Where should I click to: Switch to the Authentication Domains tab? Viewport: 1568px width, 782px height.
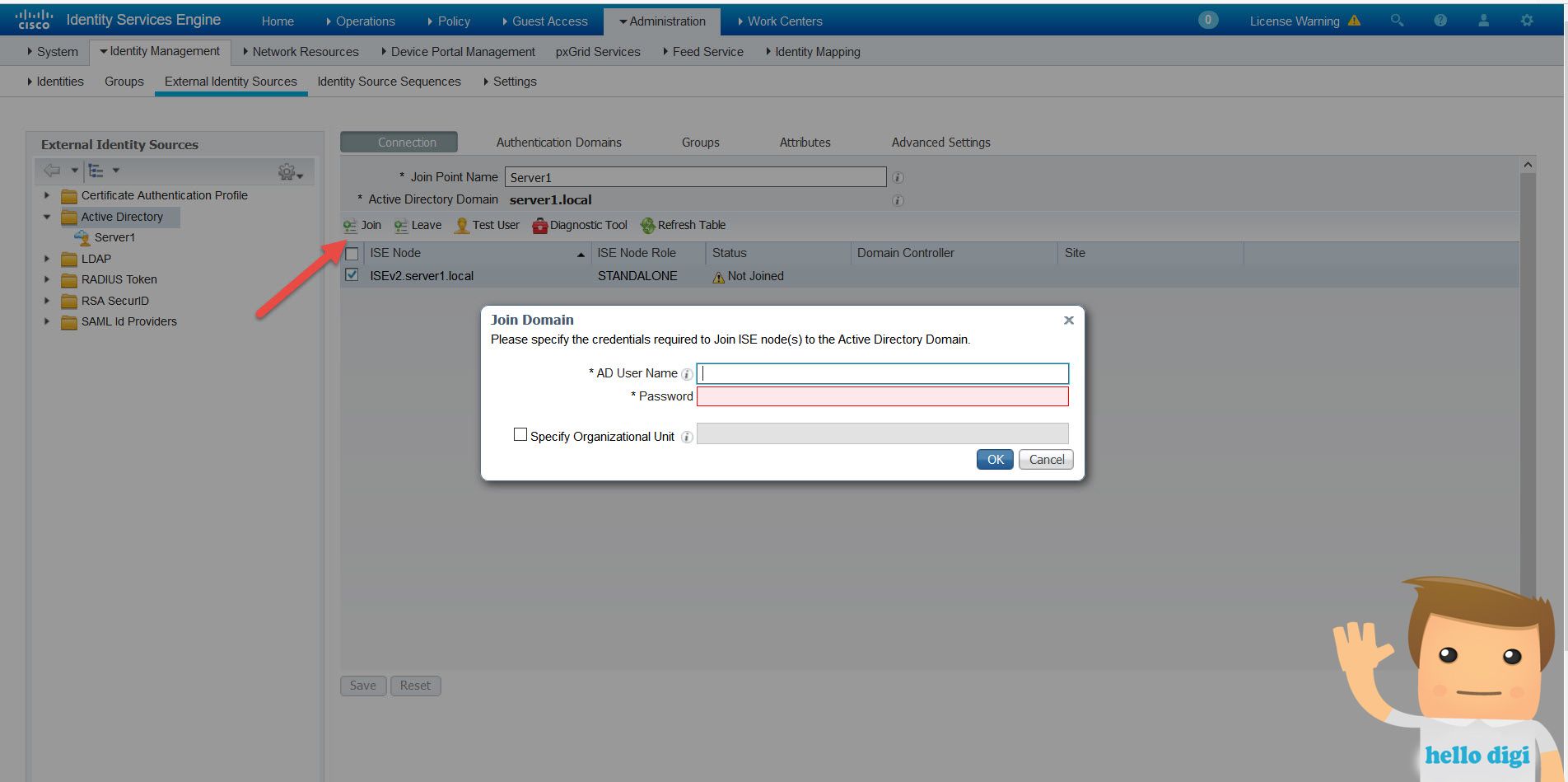click(x=558, y=143)
